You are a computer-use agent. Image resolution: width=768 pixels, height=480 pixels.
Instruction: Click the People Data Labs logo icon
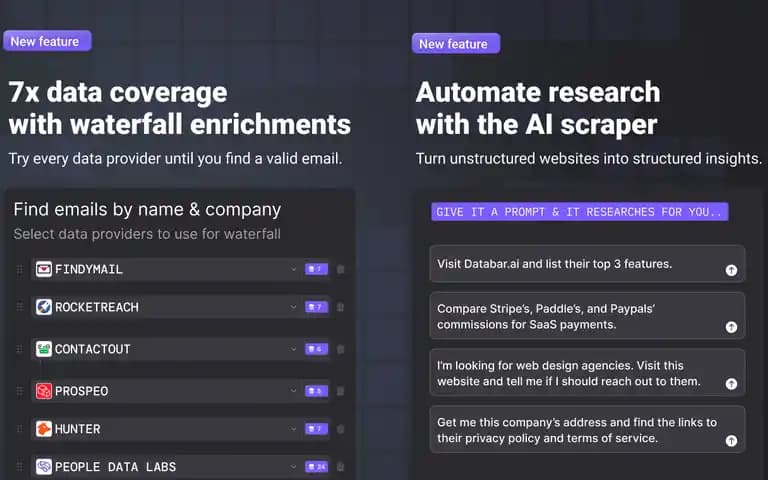(44, 466)
